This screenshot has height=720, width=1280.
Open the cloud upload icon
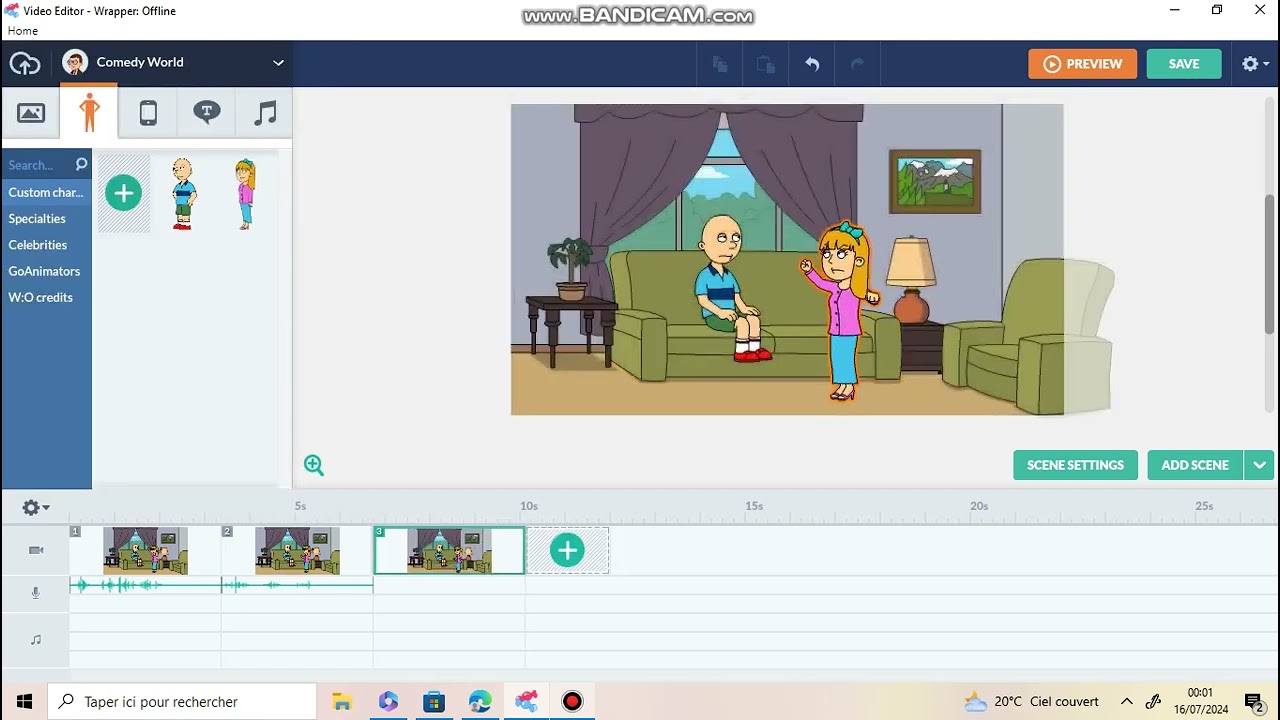[25, 64]
